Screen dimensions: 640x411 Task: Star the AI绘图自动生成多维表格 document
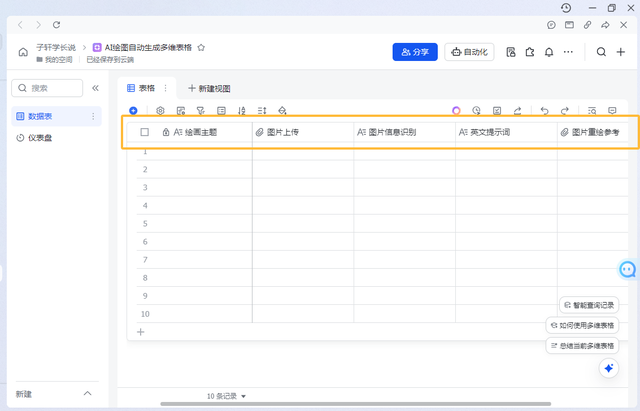pyautogui.click(x=201, y=47)
